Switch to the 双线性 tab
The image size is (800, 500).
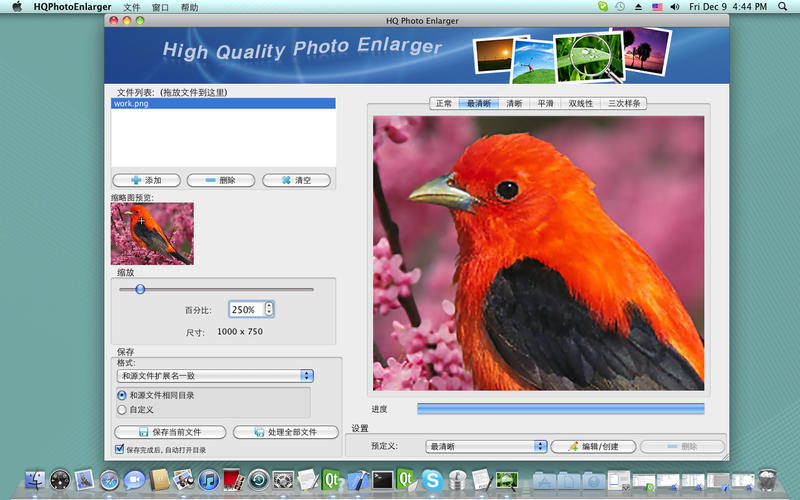coord(581,103)
